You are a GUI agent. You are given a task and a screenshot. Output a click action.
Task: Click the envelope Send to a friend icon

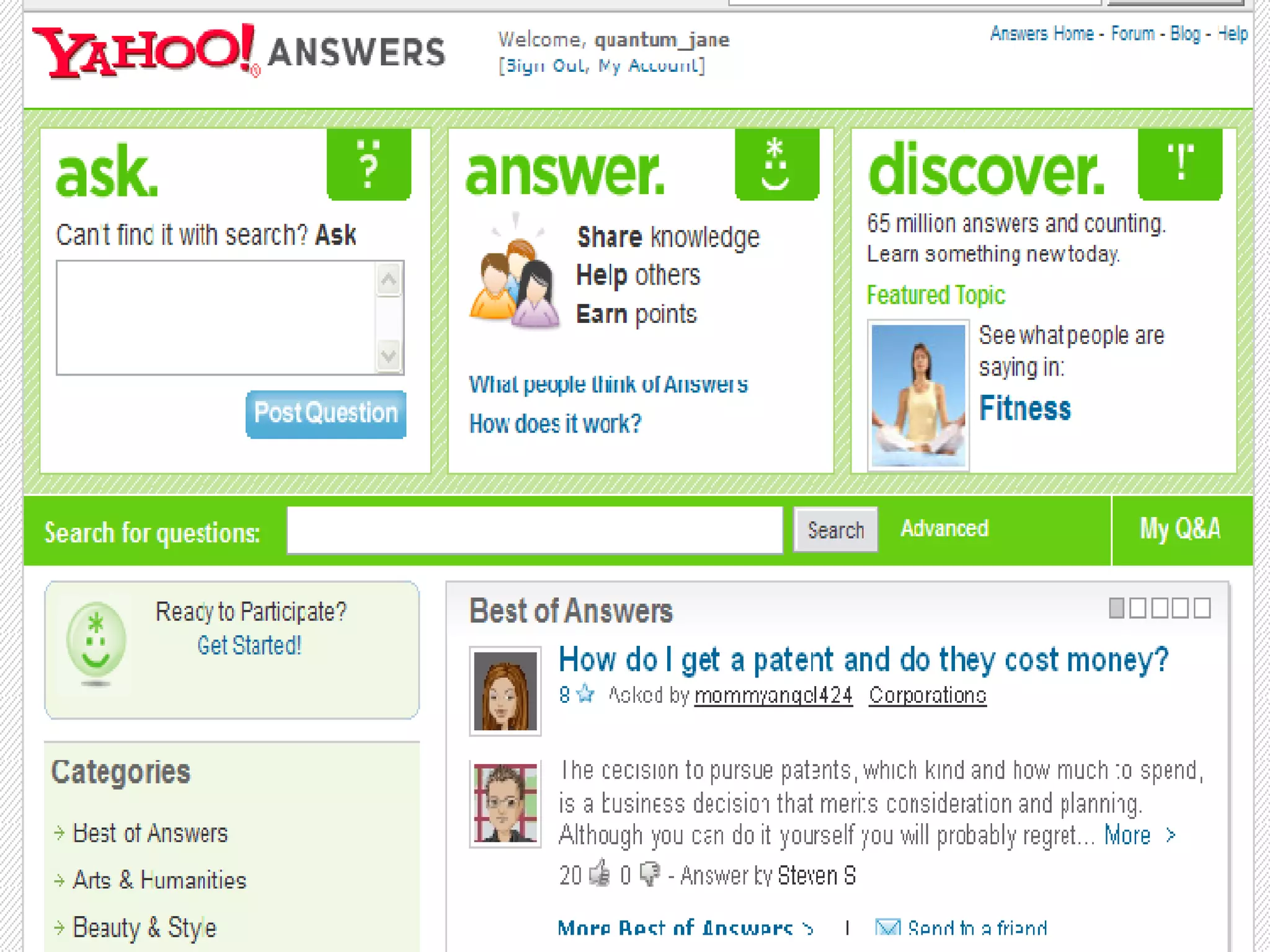coord(887,928)
